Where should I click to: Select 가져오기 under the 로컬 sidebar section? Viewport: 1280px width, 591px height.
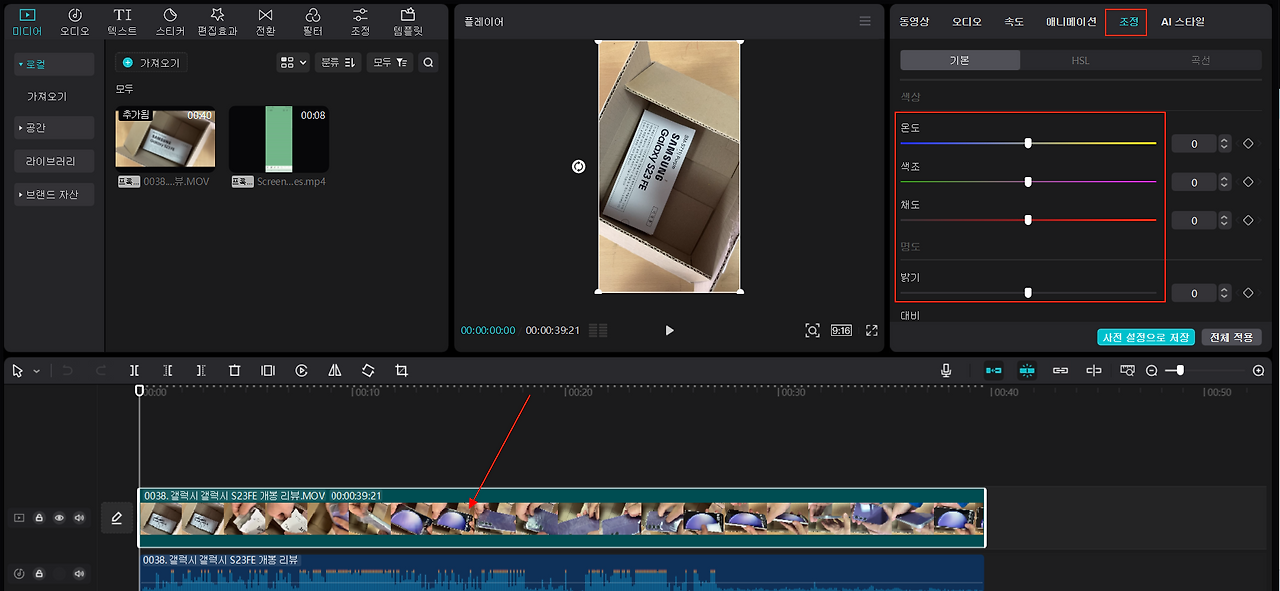coord(47,97)
